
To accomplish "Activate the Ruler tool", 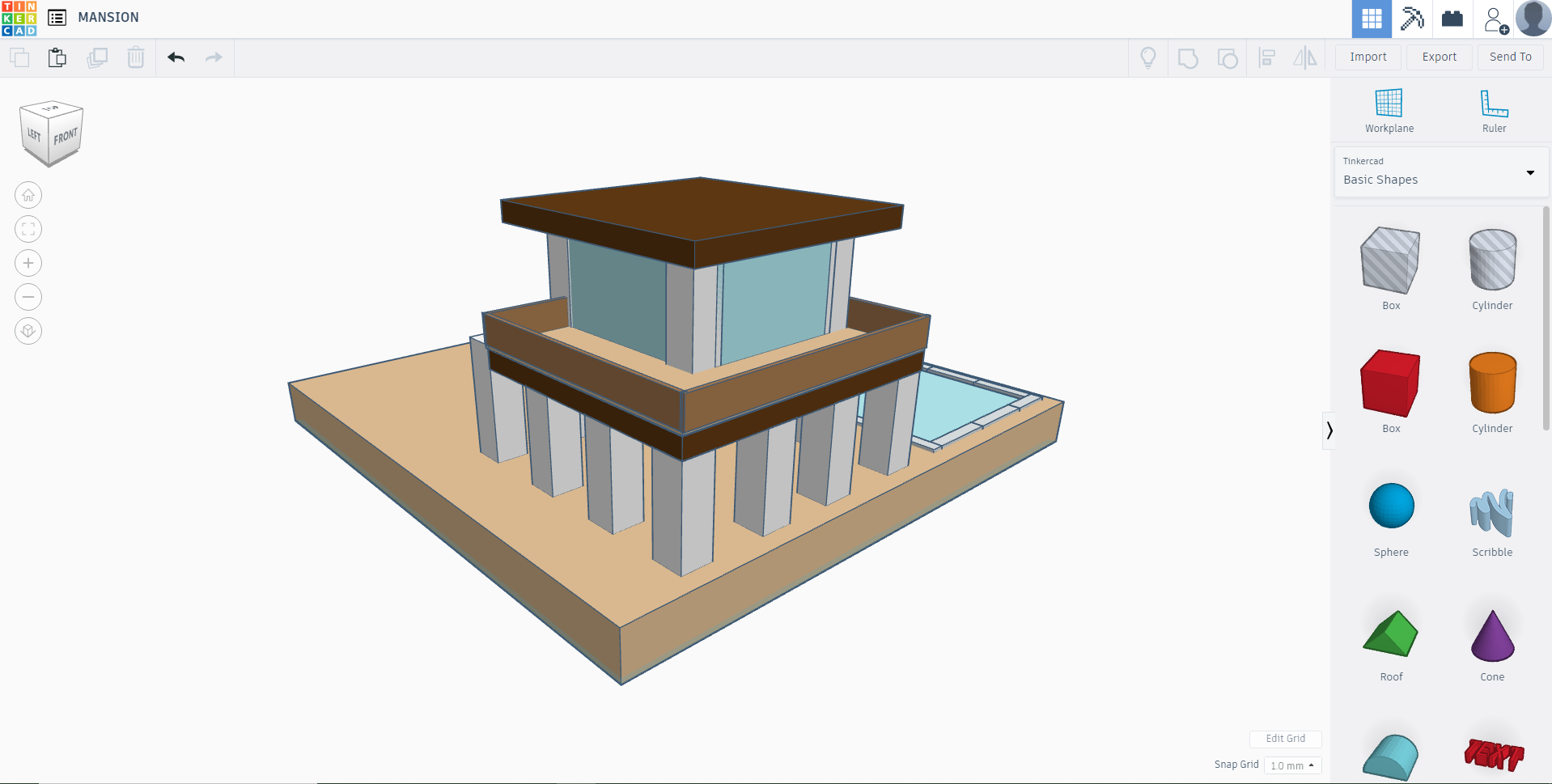I will [x=1494, y=109].
